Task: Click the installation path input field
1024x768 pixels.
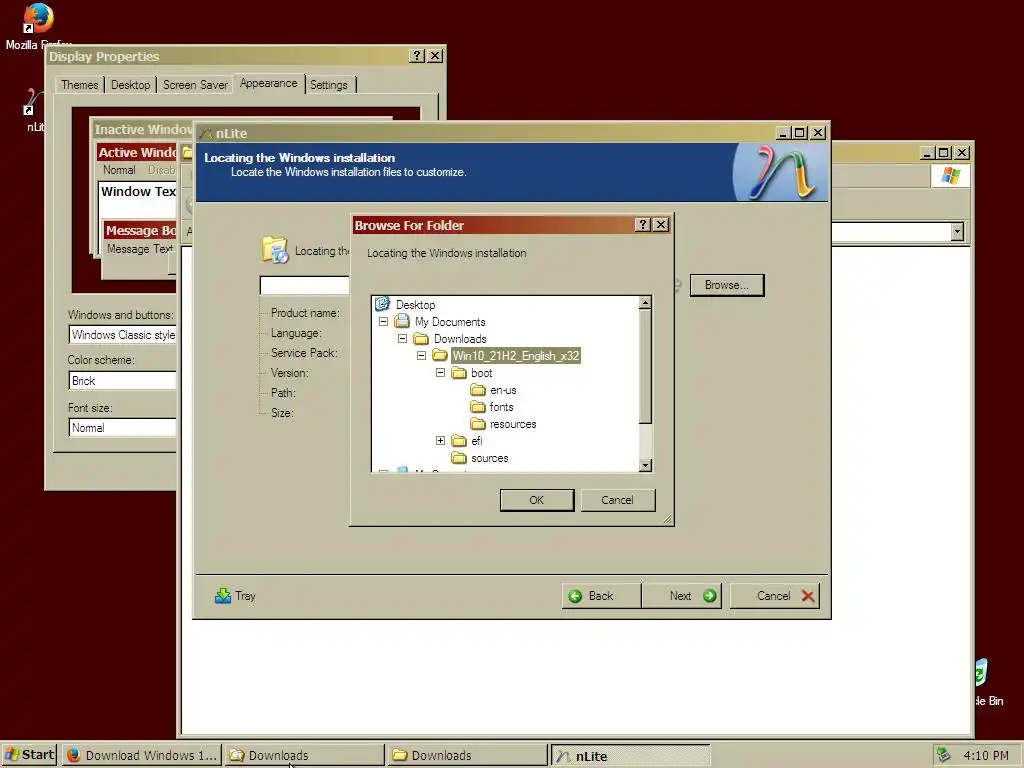Action: 304,285
